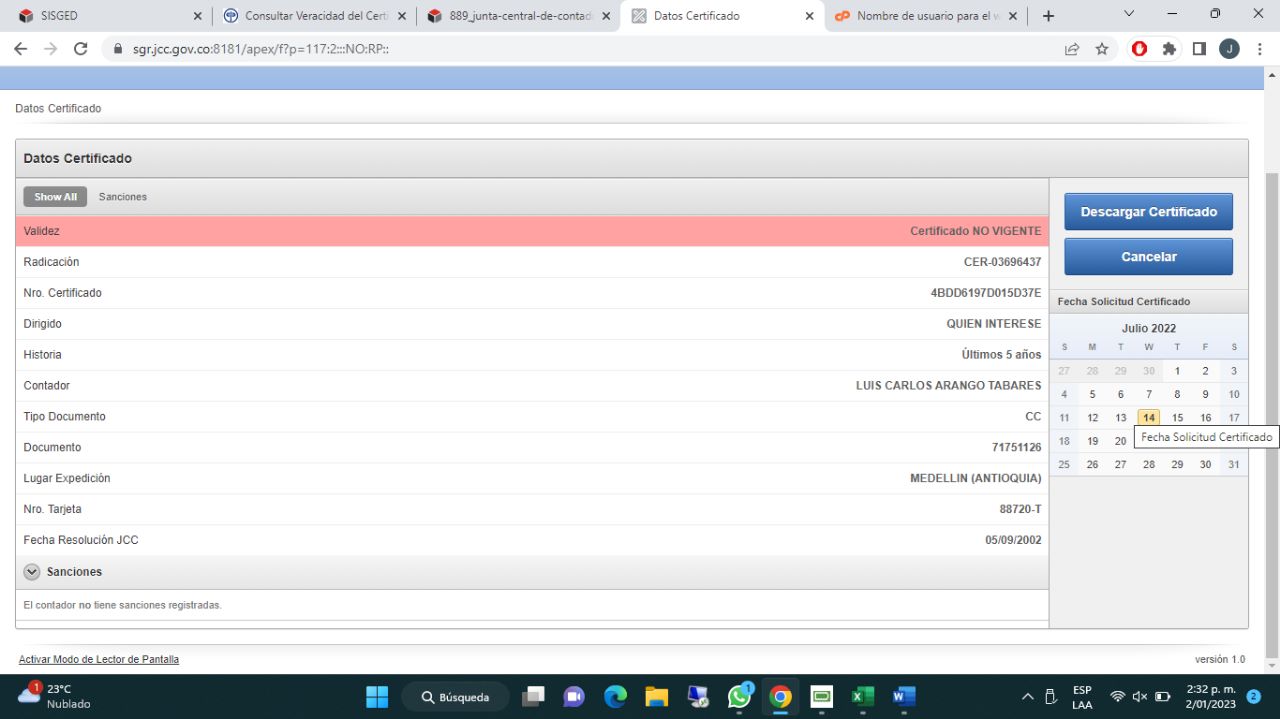Open the browser Extensions puzzle icon

click(x=1169, y=49)
